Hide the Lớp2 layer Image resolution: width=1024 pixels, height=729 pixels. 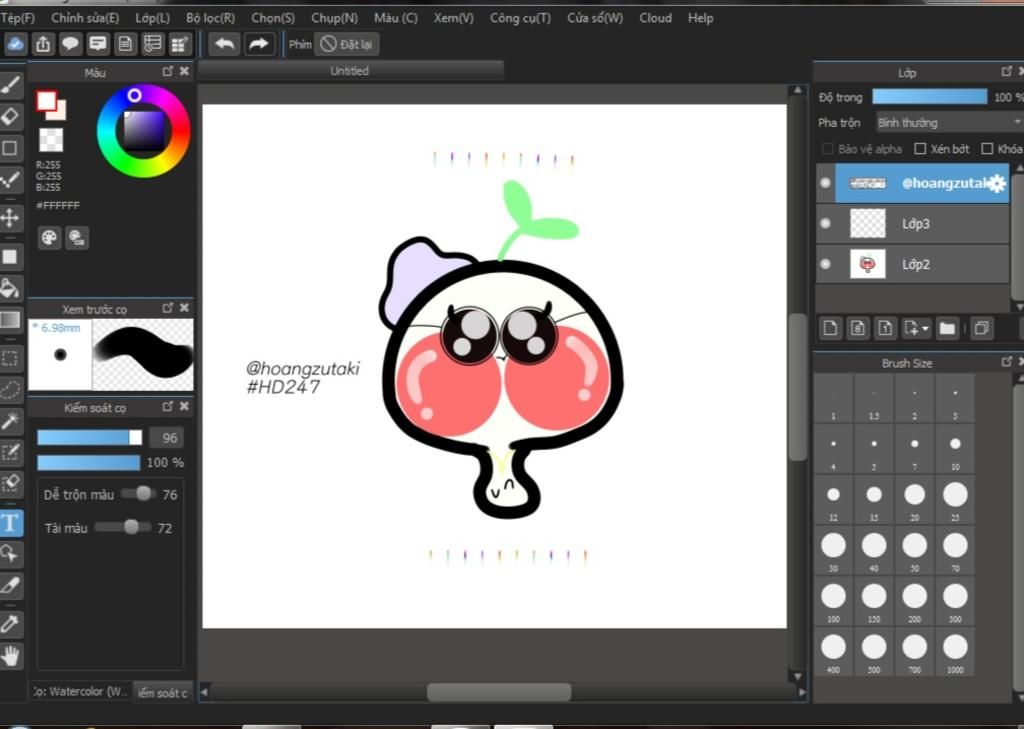coord(825,264)
